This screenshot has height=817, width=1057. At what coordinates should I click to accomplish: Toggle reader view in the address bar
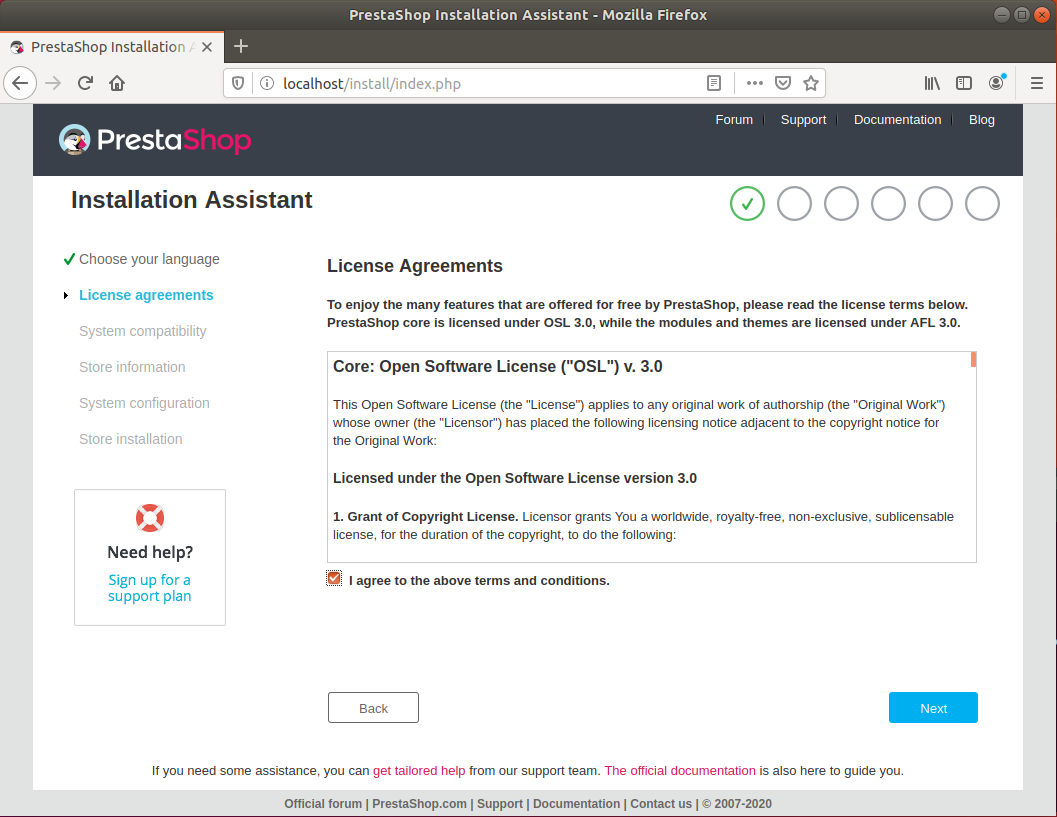pyautogui.click(x=713, y=83)
